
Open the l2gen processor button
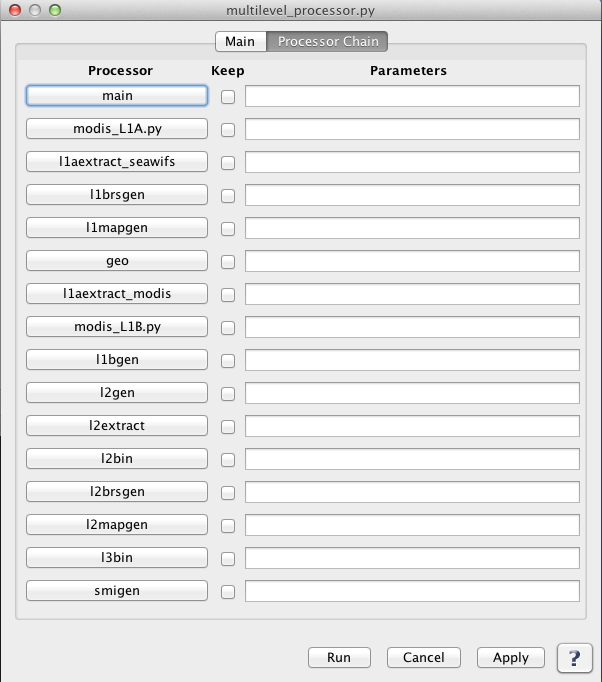[x=117, y=393]
